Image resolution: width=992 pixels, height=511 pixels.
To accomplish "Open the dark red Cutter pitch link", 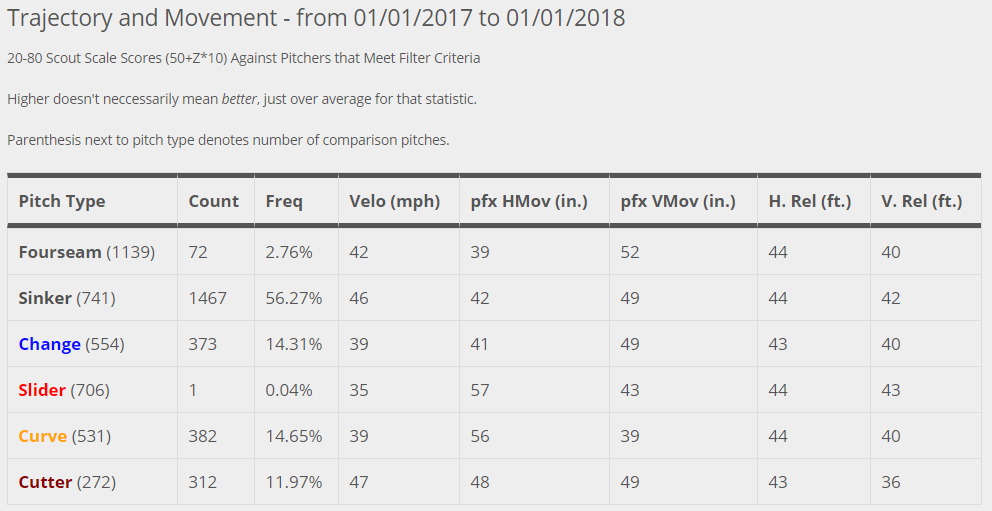I will pyautogui.click(x=45, y=482).
